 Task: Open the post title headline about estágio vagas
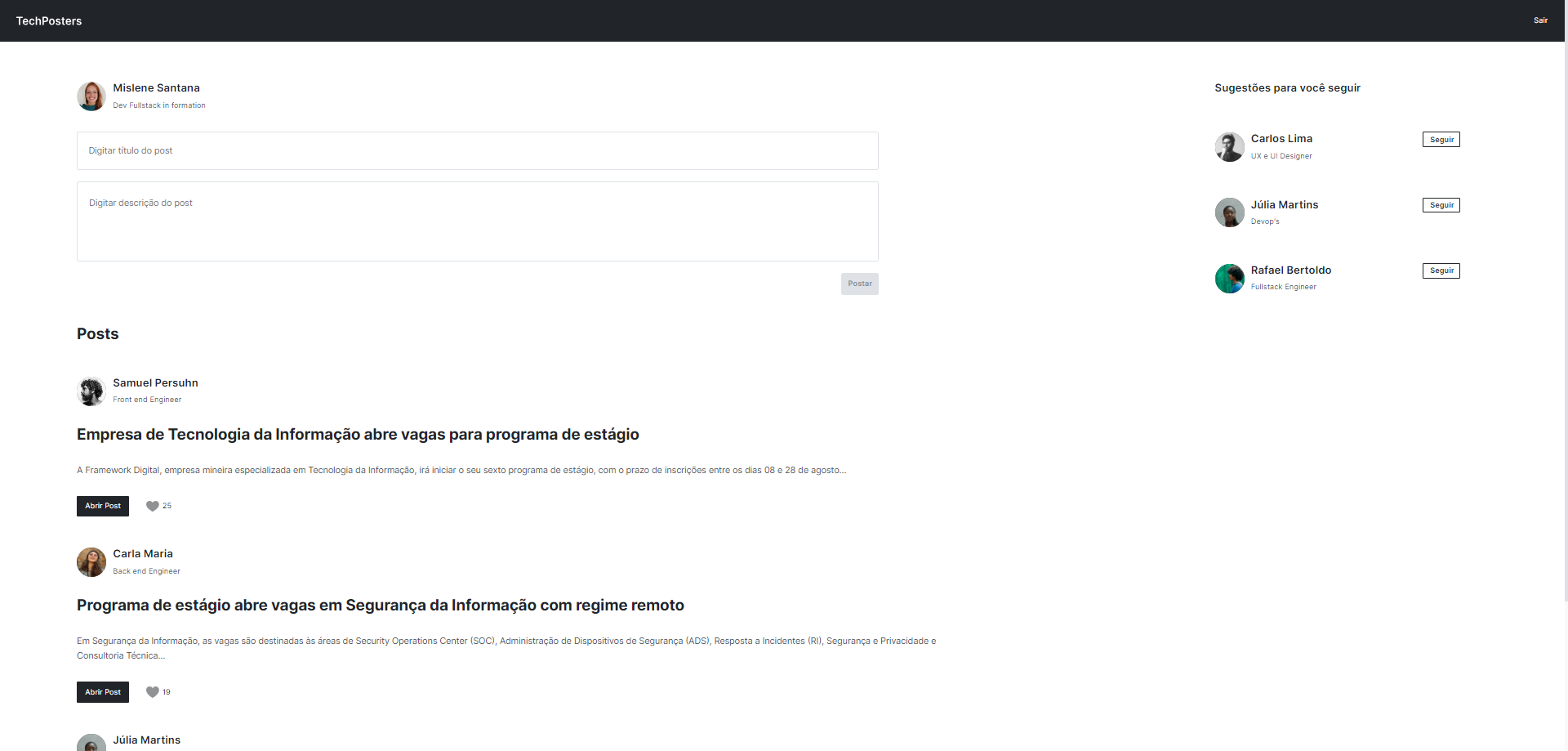tap(358, 434)
